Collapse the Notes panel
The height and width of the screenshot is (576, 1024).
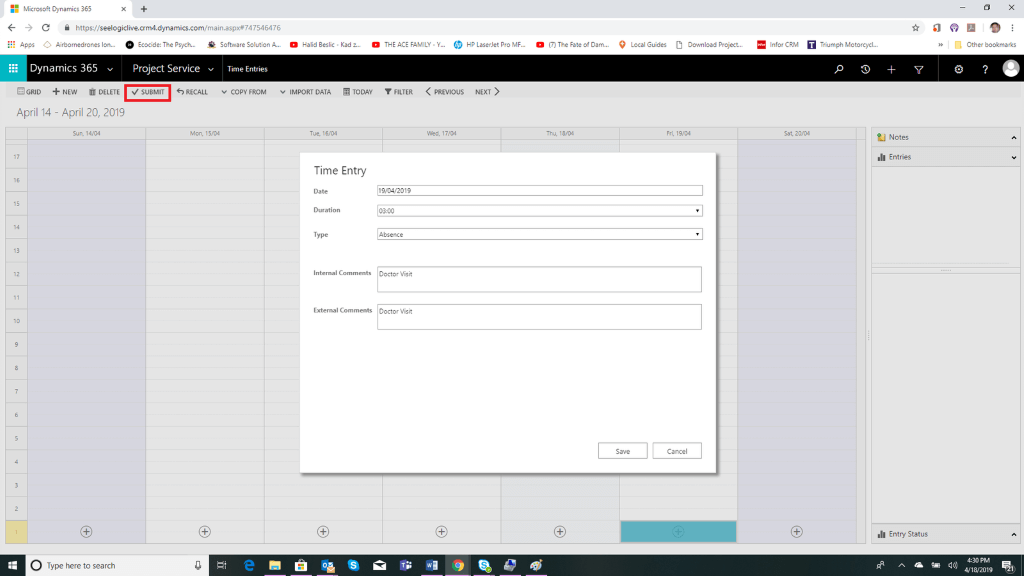coord(1013,137)
